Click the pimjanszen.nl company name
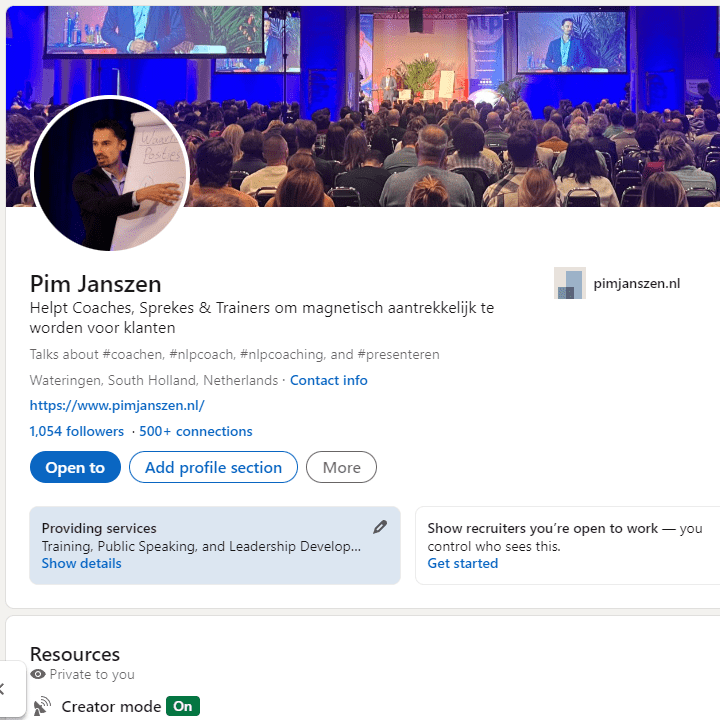 point(636,283)
